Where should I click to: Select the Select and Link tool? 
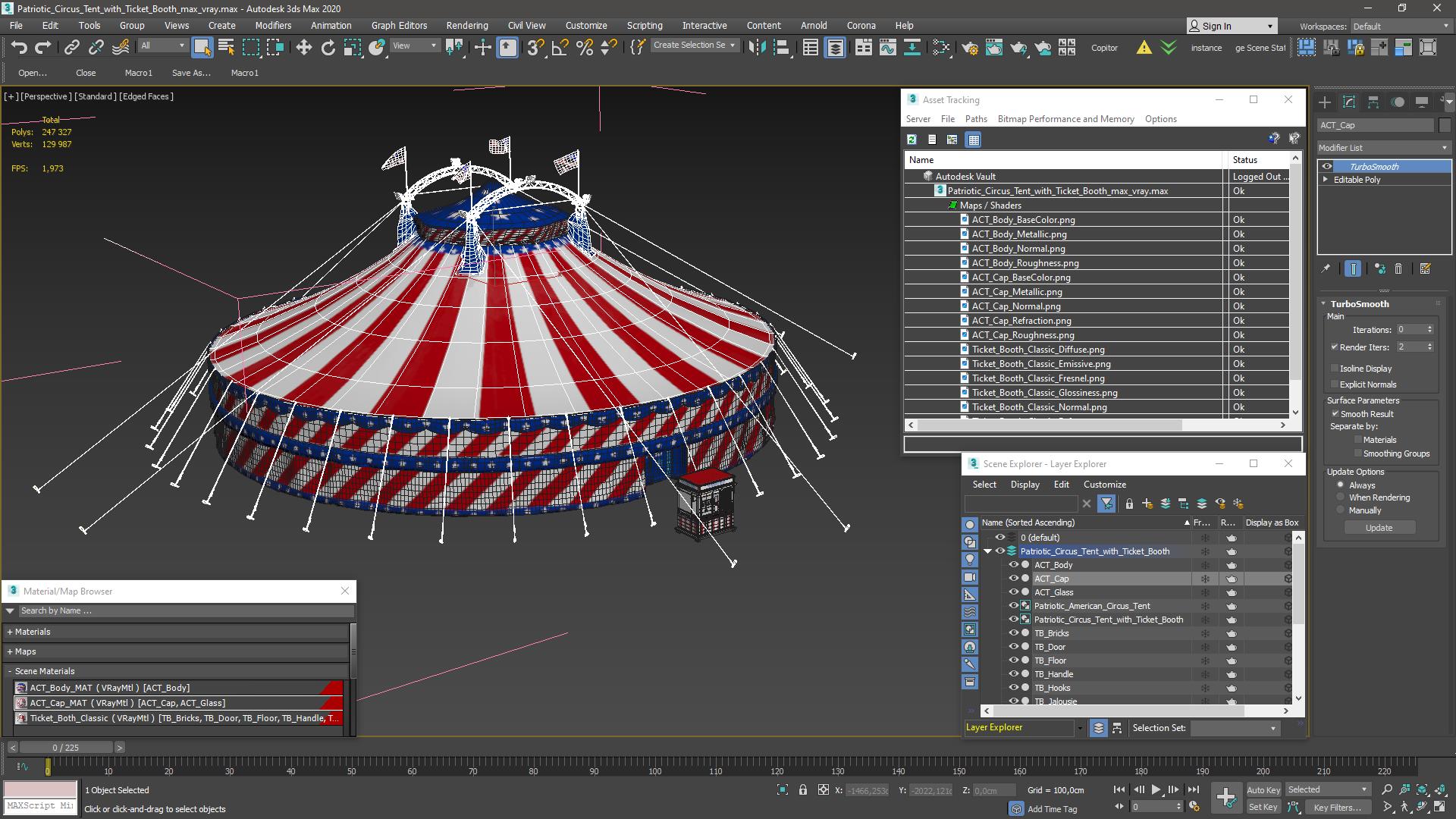[71, 48]
